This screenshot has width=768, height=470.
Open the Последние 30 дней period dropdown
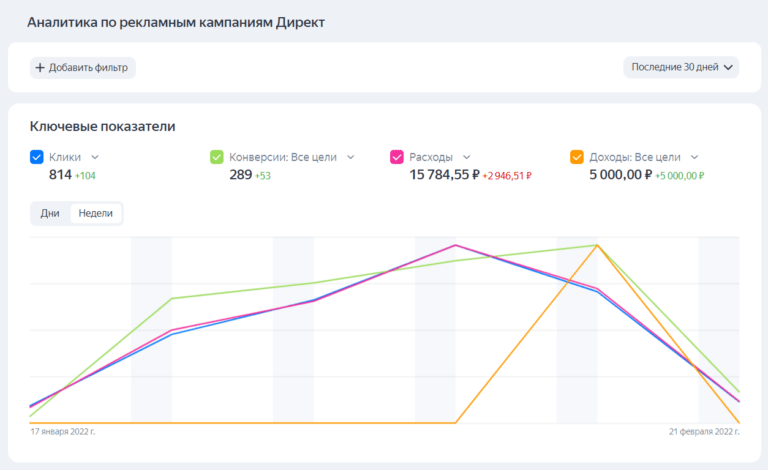pyautogui.click(x=682, y=68)
